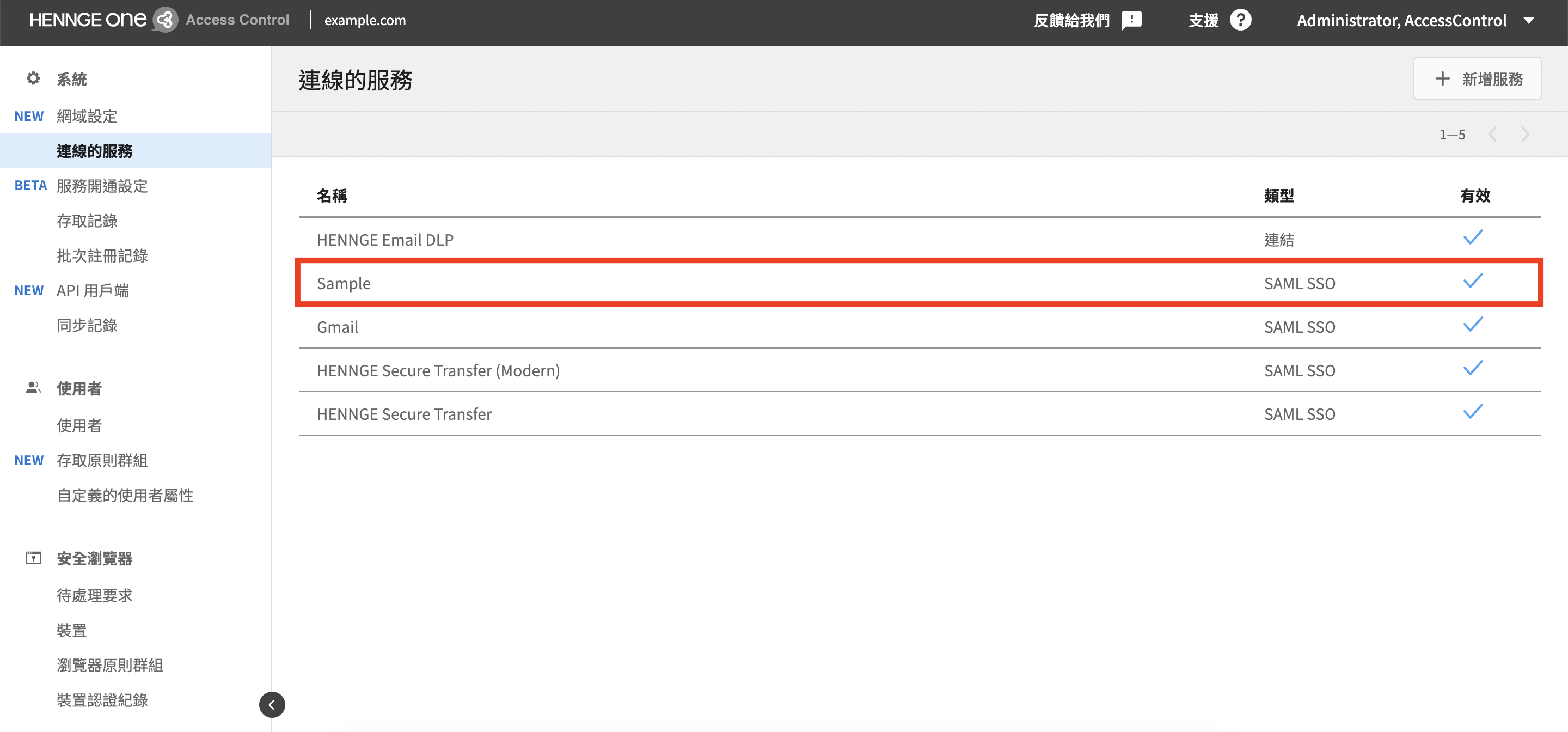Click the 有效 column header
Screen dimensions: 1568x732
point(1475,196)
